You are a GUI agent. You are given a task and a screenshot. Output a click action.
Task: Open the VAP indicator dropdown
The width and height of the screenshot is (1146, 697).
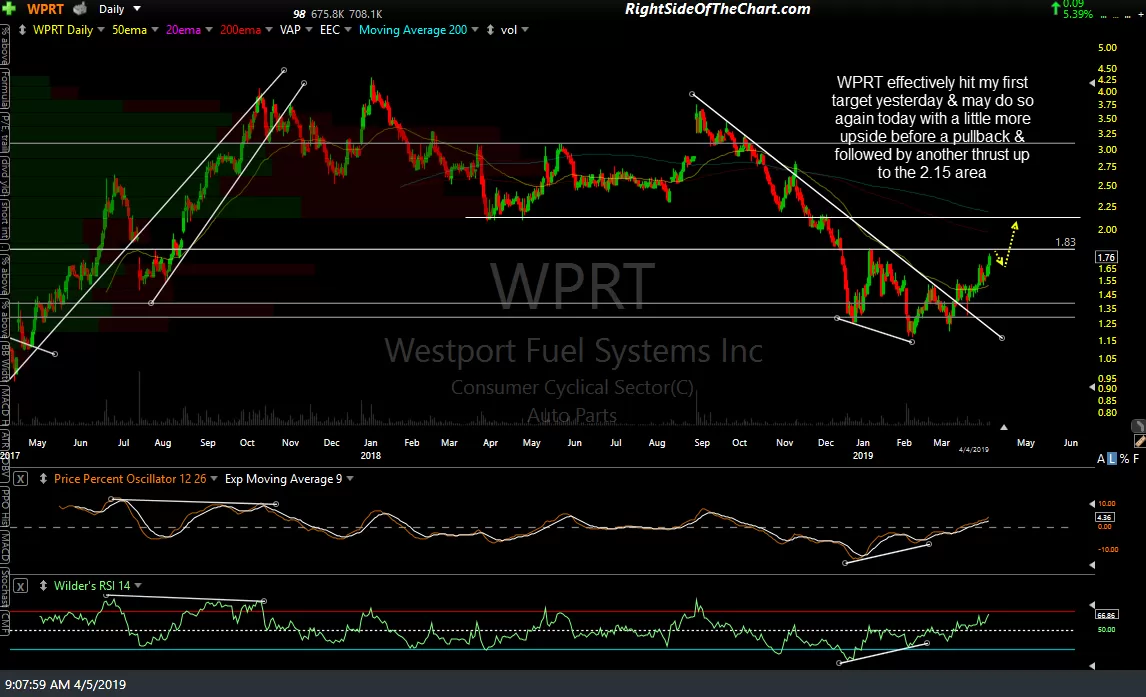(309, 30)
